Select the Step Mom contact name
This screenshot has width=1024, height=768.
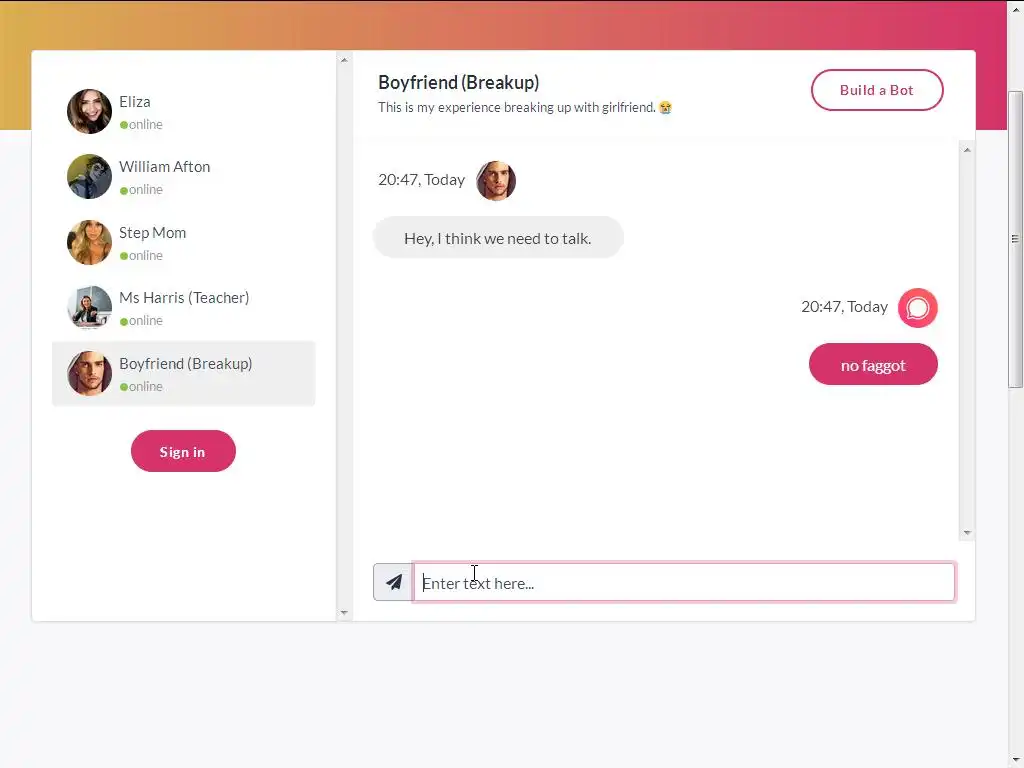point(152,232)
